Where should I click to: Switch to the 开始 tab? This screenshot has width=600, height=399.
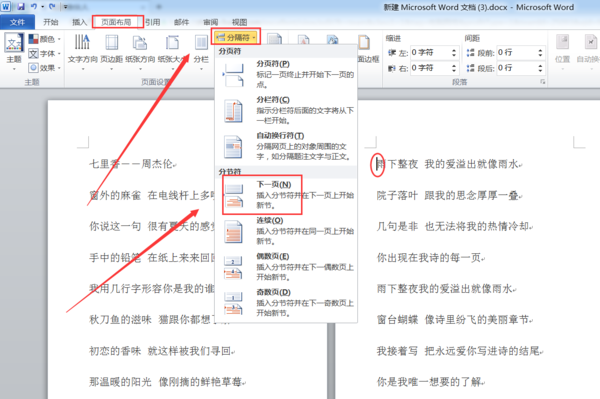[51, 22]
